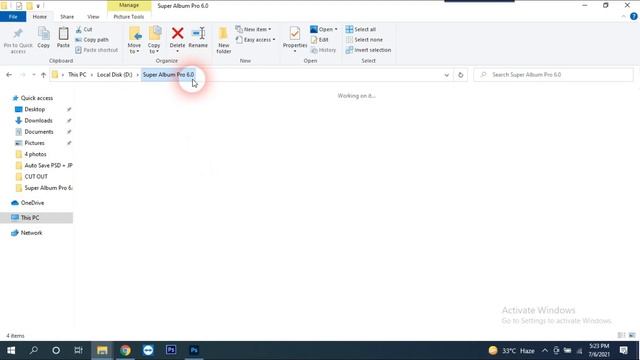The width and height of the screenshot is (640, 360).
Task: Open the Auto Save PSD folder
Action: click(48, 165)
